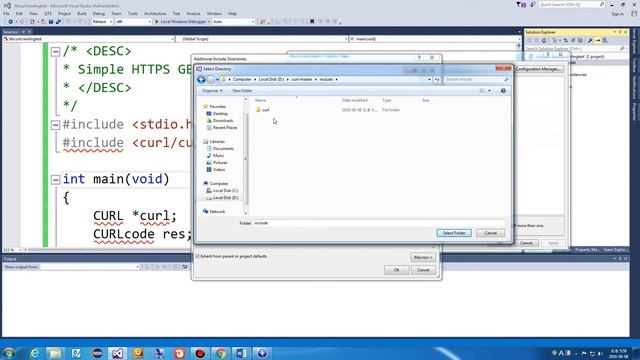Click the Refresh icon in Solution Explorer toolbar
The height and width of the screenshot is (360, 640).
coord(565,40)
